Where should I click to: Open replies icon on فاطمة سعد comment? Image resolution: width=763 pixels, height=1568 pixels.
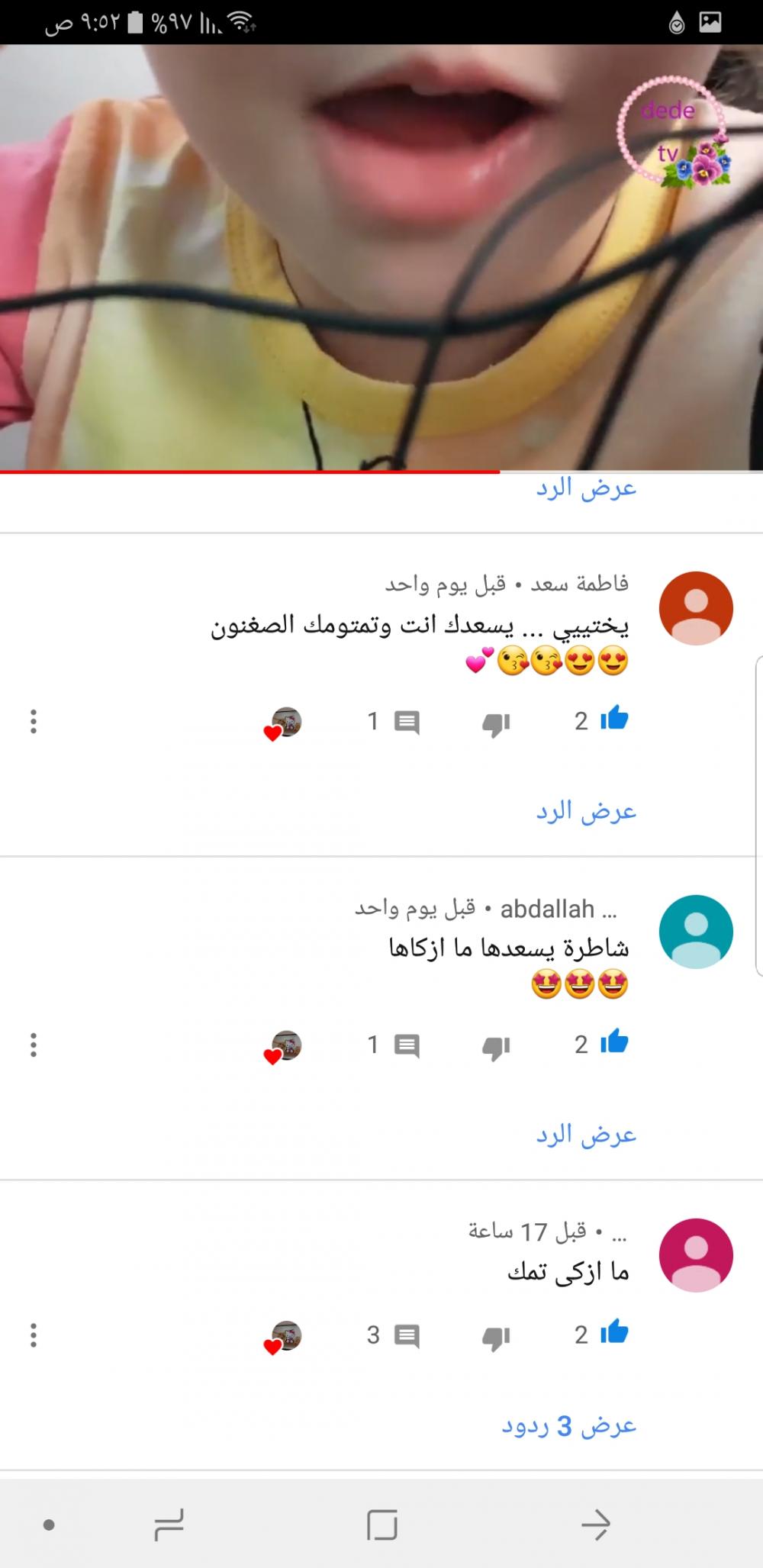[x=407, y=723]
